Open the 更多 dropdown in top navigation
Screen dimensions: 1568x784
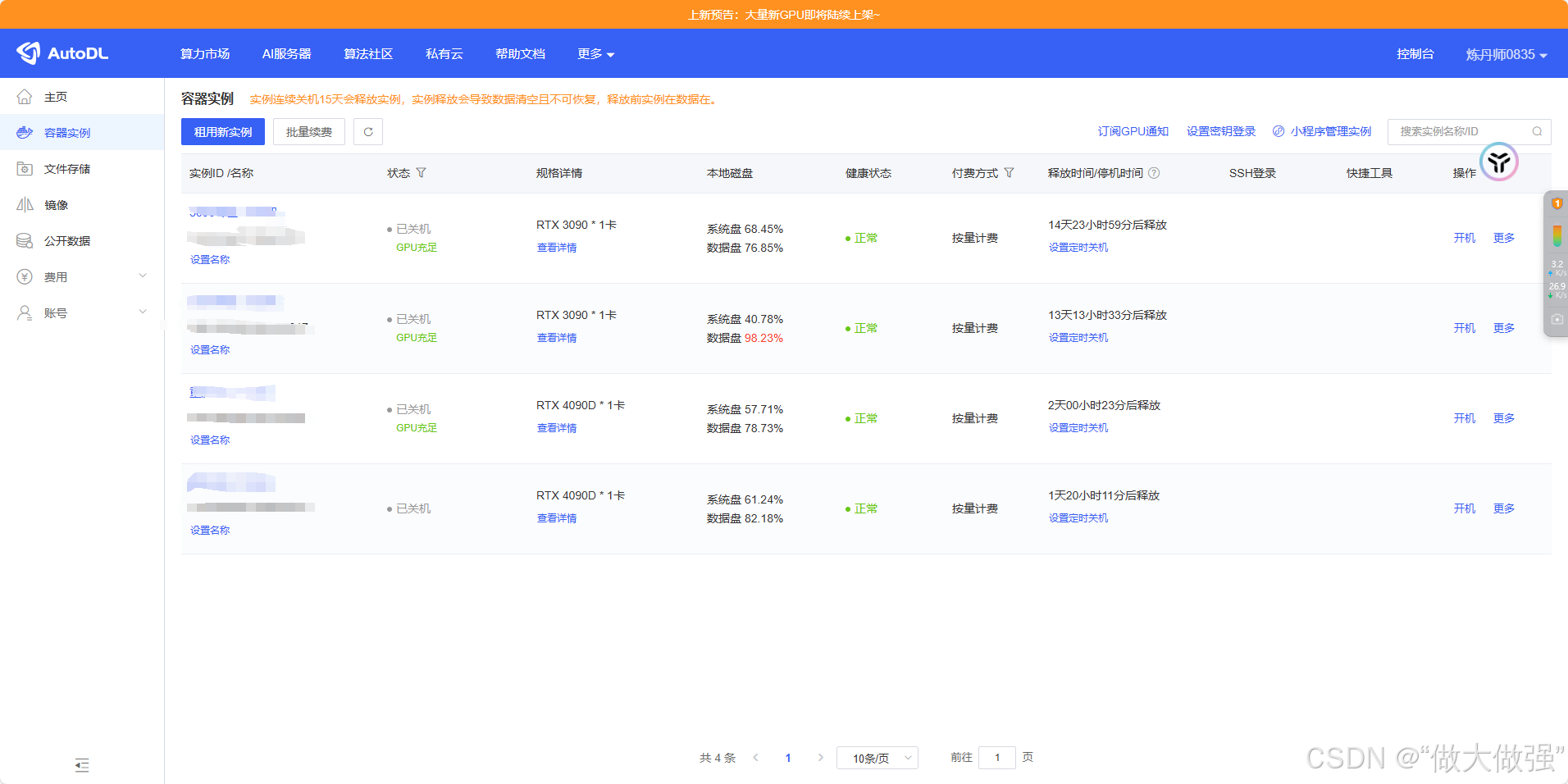(x=595, y=54)
